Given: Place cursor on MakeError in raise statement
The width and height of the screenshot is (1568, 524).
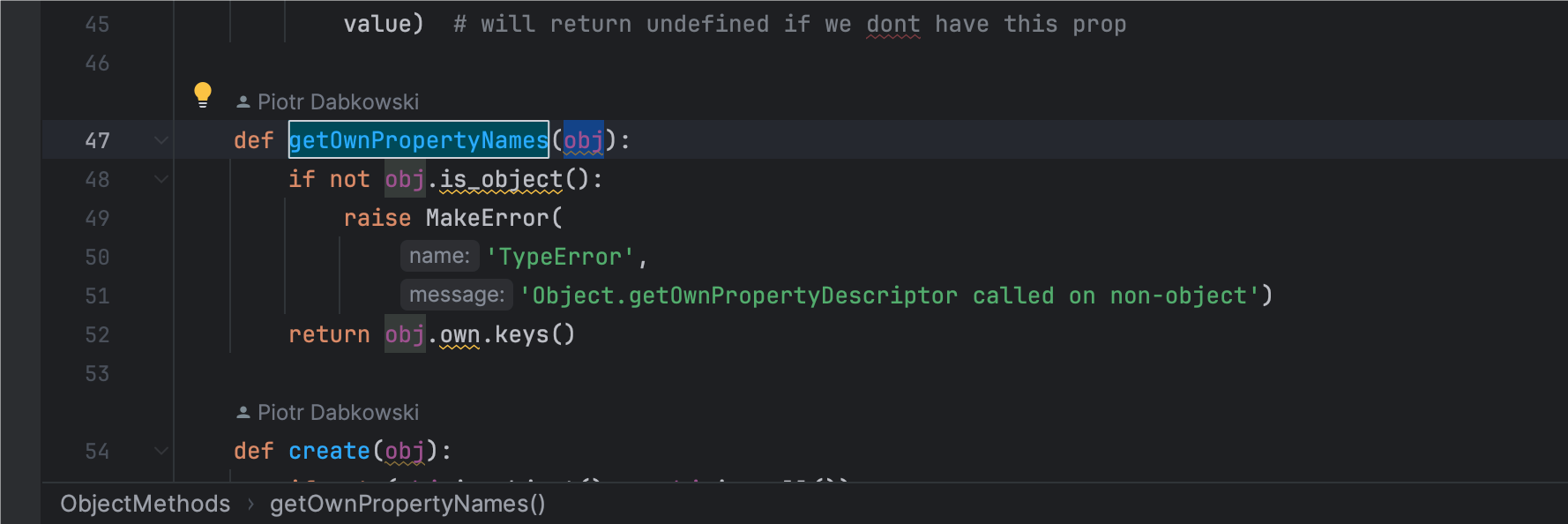Looking at the screenshot, I should click(x=487, y=218).
